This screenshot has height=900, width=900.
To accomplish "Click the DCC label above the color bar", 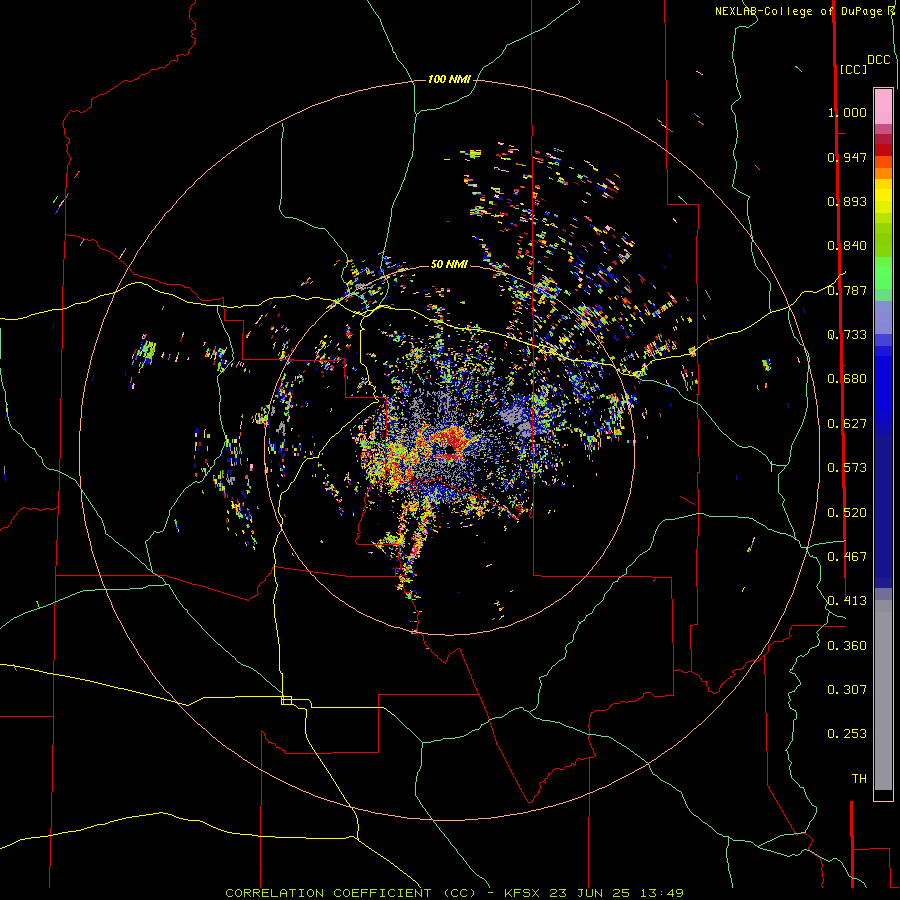I will [879, 60].
